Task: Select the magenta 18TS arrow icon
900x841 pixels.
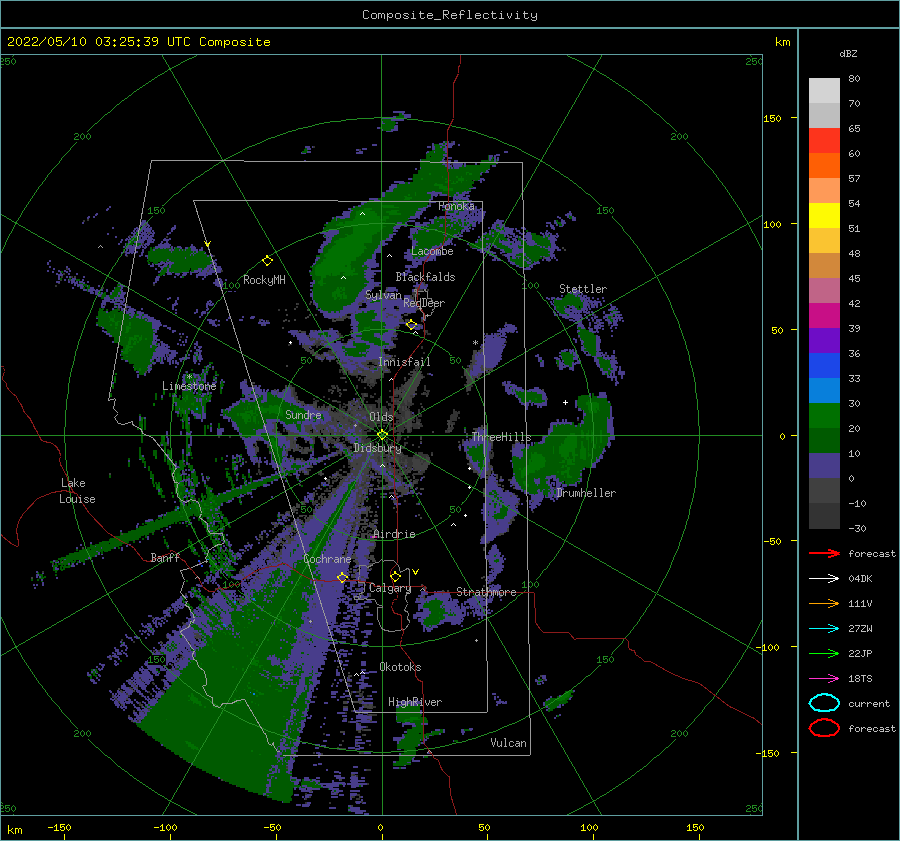Action: coord(824,679)
